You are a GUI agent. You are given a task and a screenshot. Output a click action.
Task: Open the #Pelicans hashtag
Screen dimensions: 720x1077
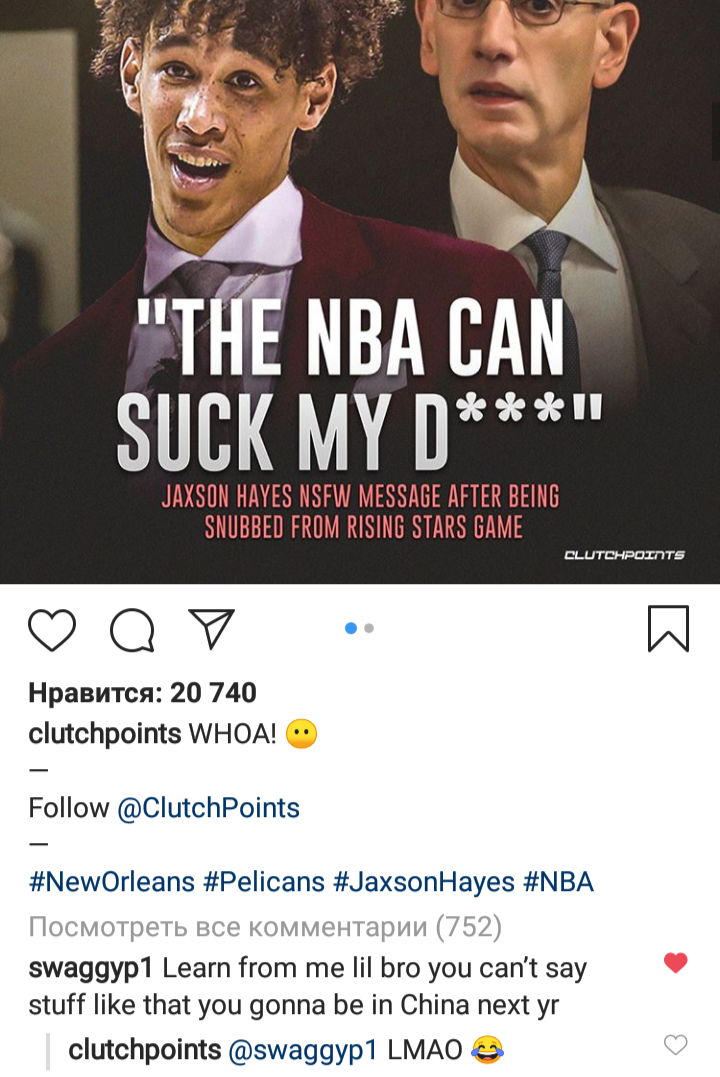coord(264,882)
